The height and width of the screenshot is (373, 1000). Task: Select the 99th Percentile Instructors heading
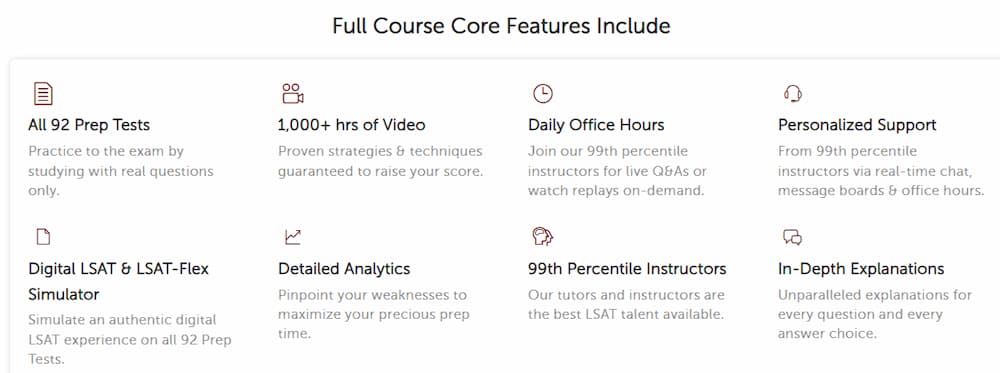(x=627, y=269)
